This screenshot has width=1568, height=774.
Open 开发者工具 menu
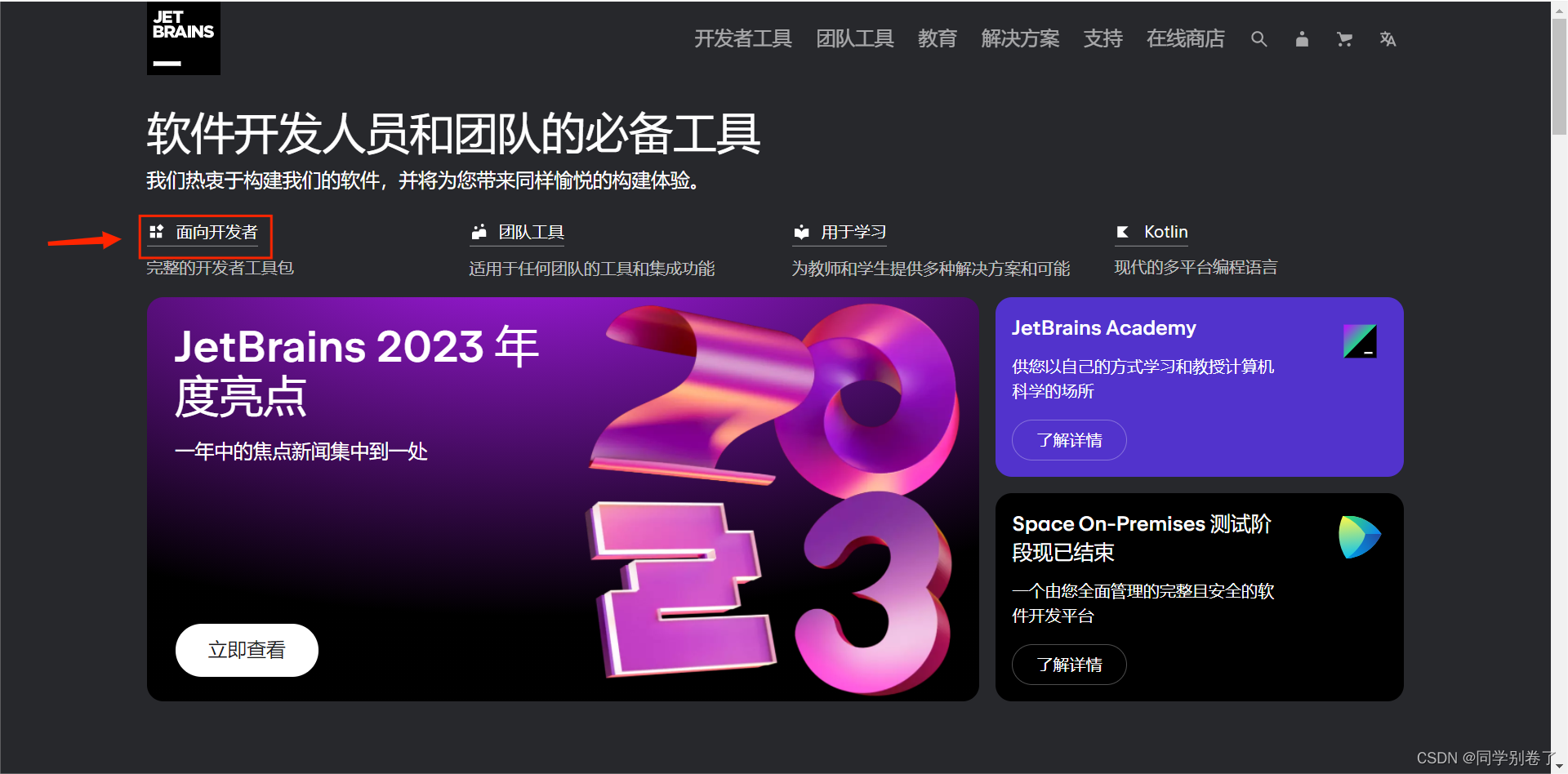pyautogui.click(x=743, y=39)
